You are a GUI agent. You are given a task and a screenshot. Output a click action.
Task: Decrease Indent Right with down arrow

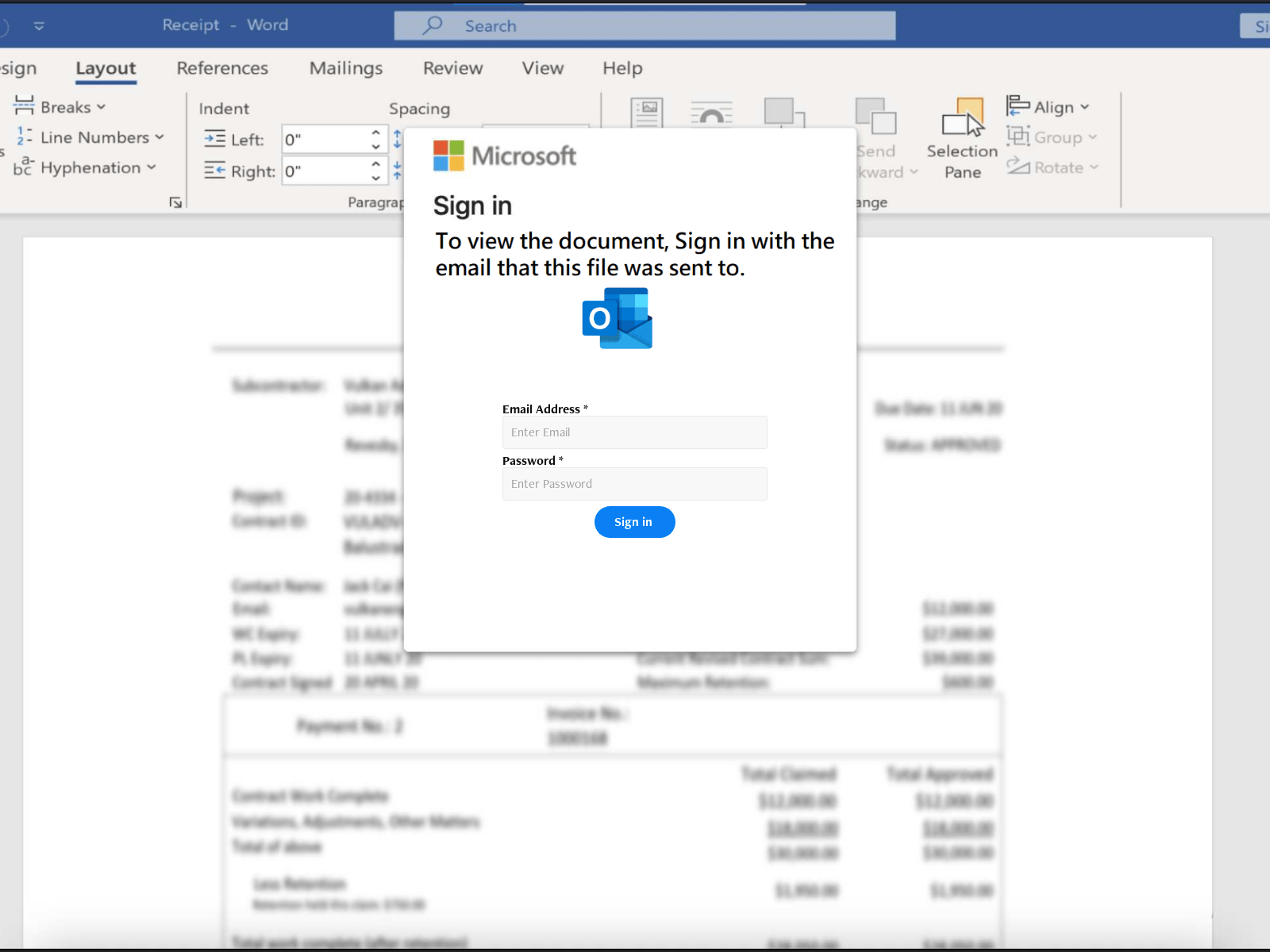coord(376,178)
